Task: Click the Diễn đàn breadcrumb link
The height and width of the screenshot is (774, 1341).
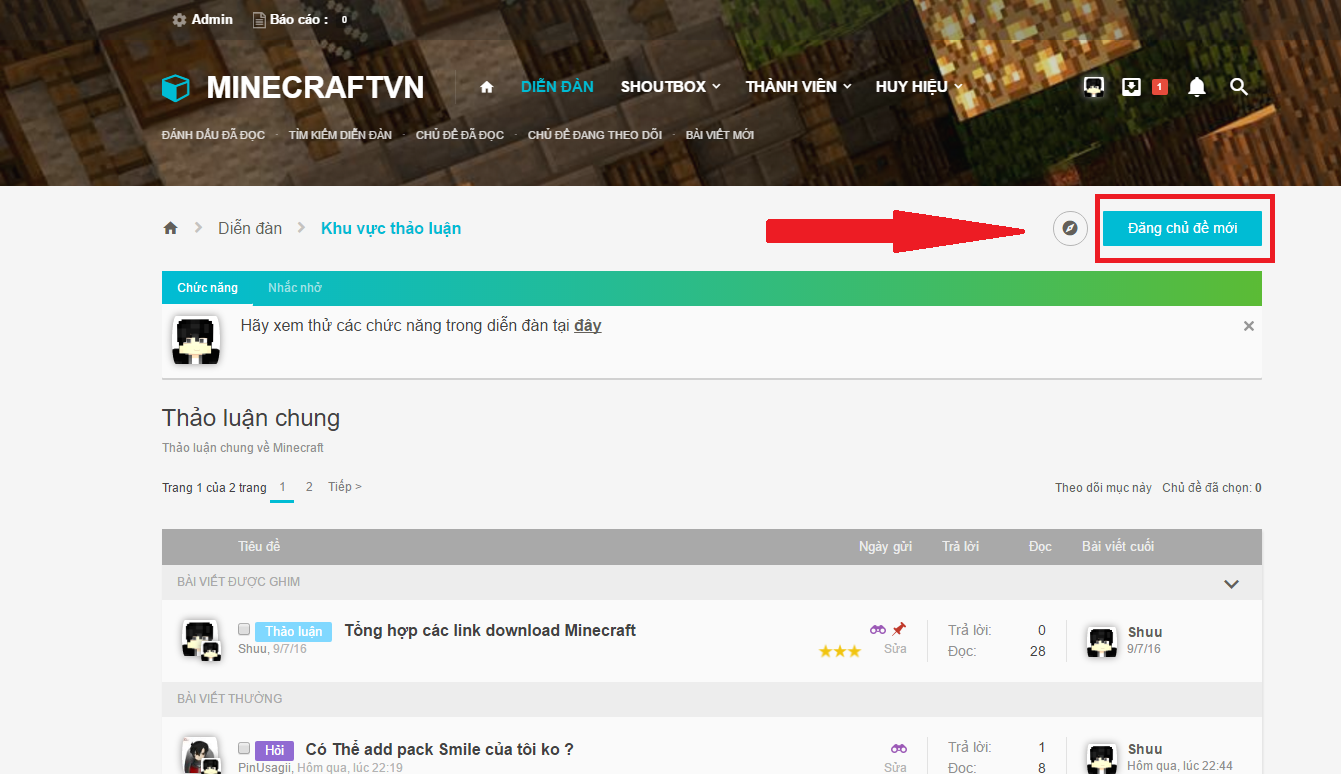Action: (x=250, y=228)
